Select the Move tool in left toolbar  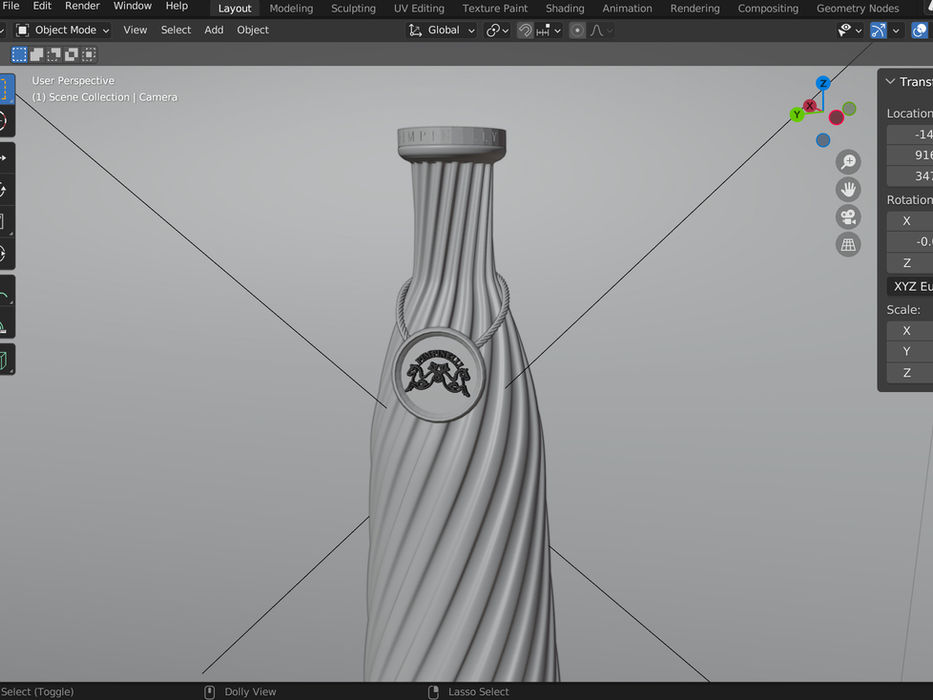(x=5, y=158)
